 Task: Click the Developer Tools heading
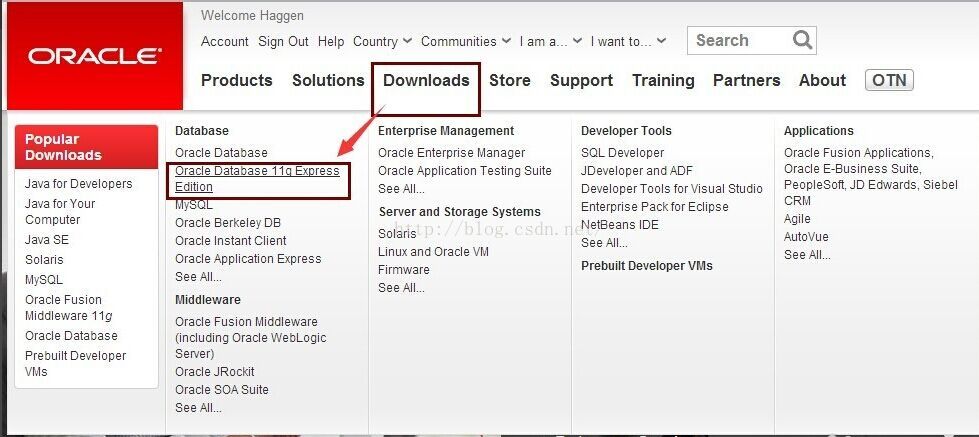coord(626,131)
